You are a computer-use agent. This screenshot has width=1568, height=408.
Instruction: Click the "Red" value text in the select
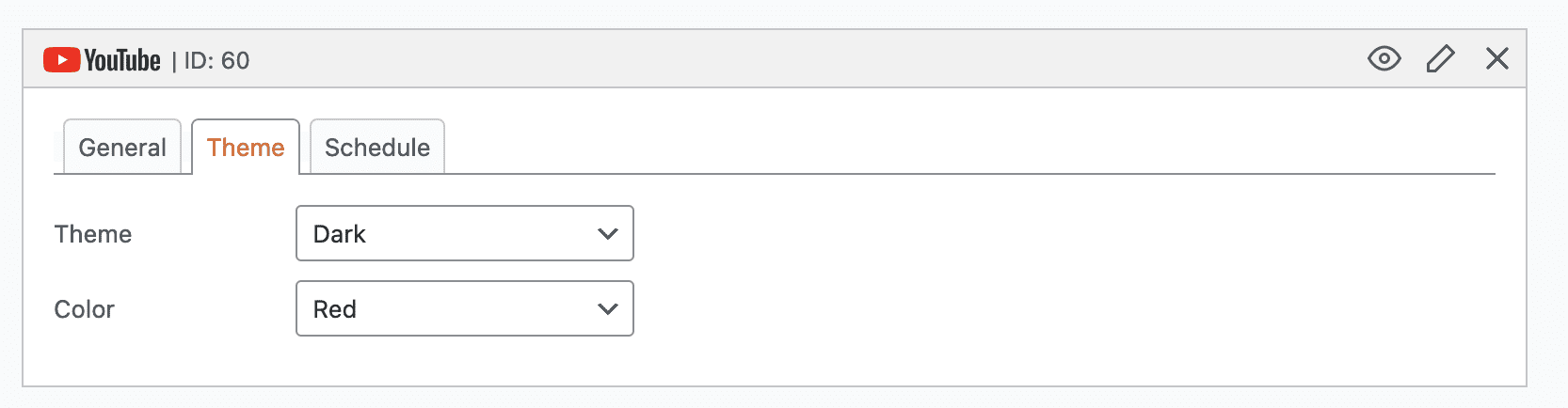click(335, 309)
